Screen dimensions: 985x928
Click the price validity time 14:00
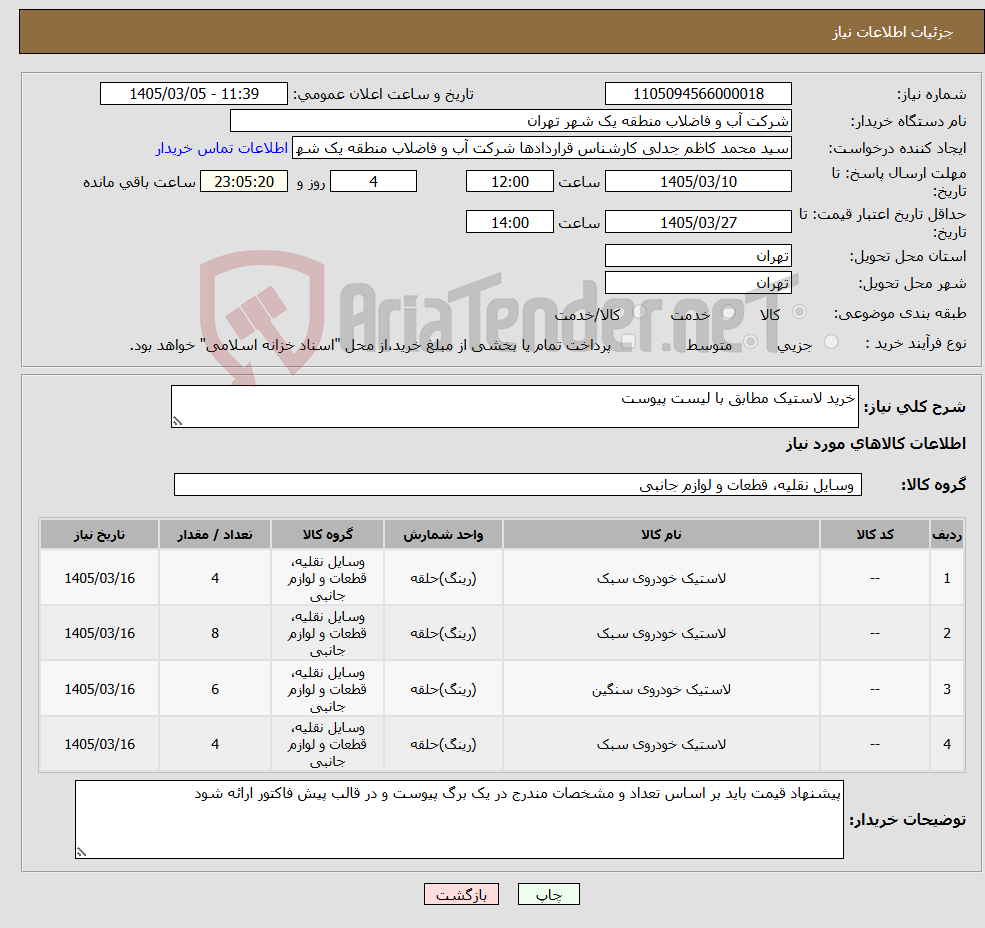click(x=509, y=222)
